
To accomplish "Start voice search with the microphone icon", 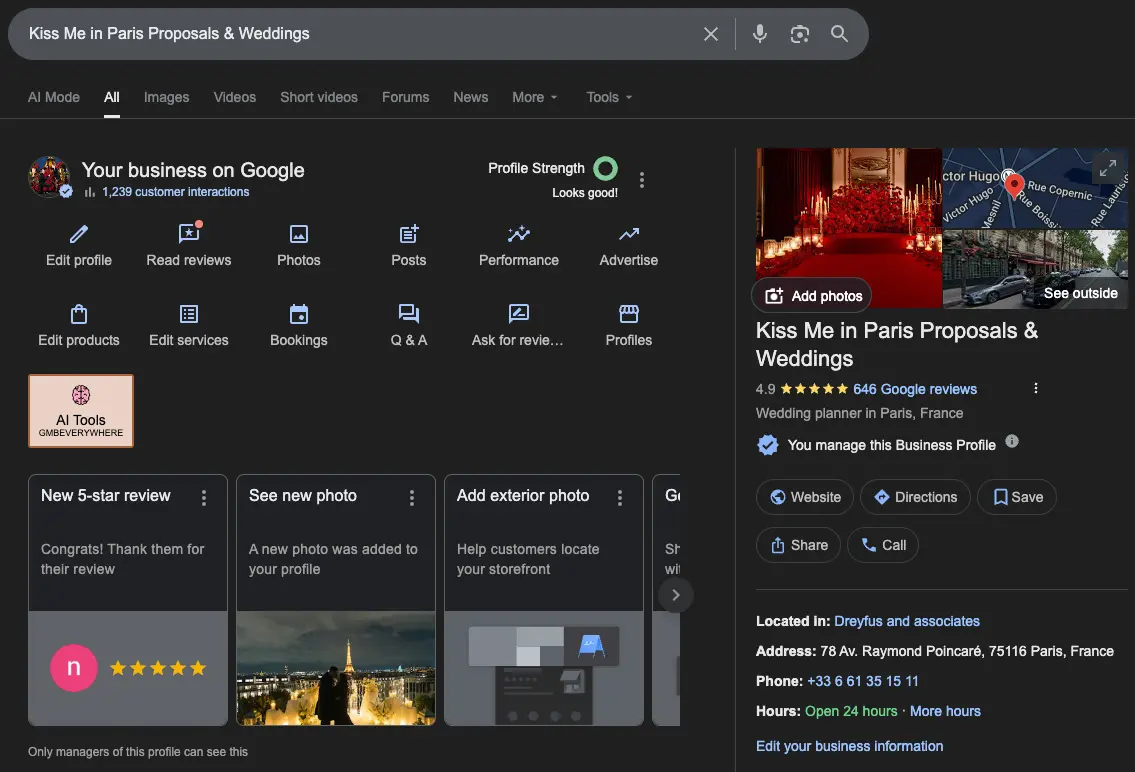I will tap(759, 33).
